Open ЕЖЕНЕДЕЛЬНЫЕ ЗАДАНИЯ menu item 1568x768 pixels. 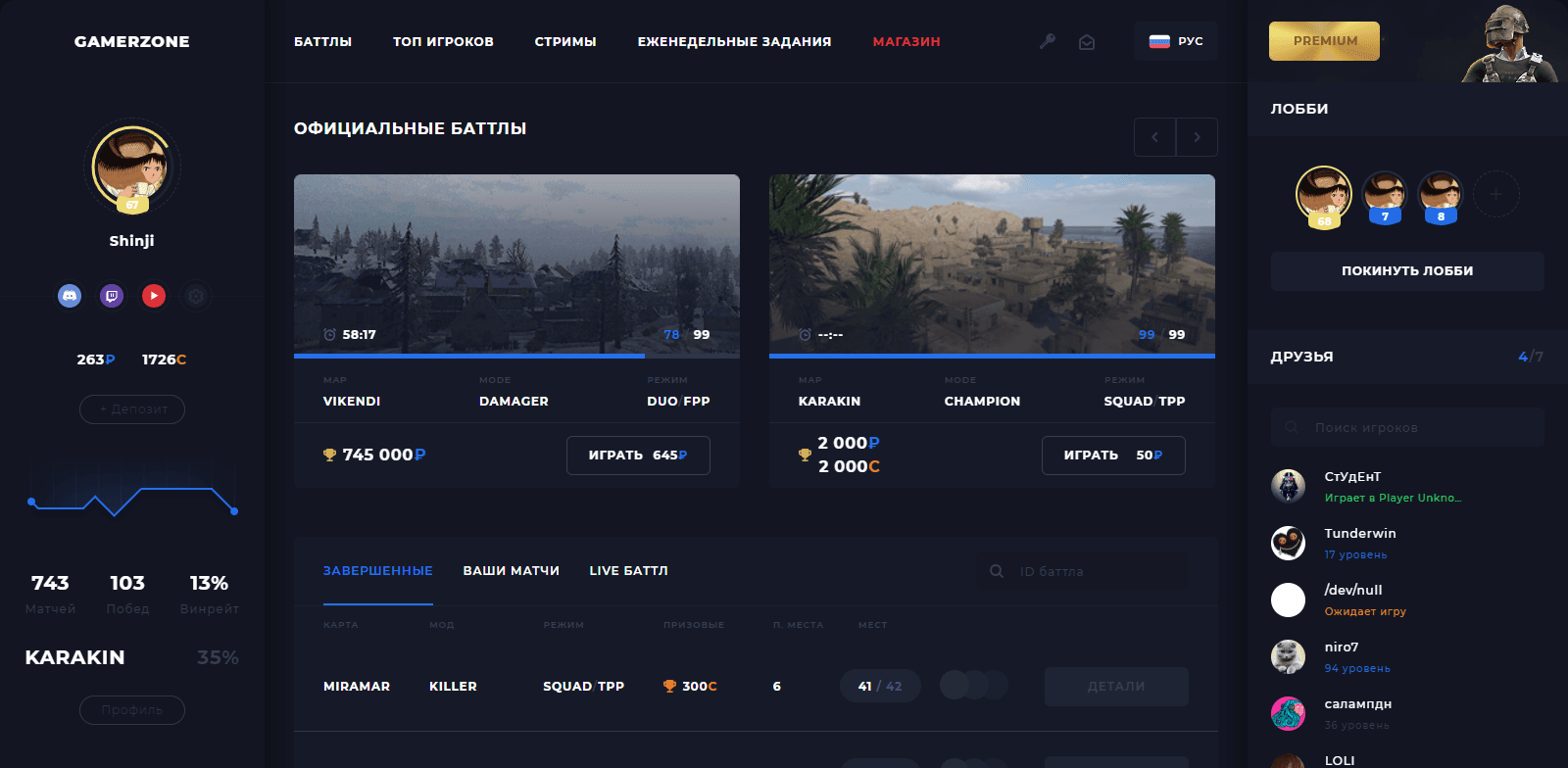(734, 41)
